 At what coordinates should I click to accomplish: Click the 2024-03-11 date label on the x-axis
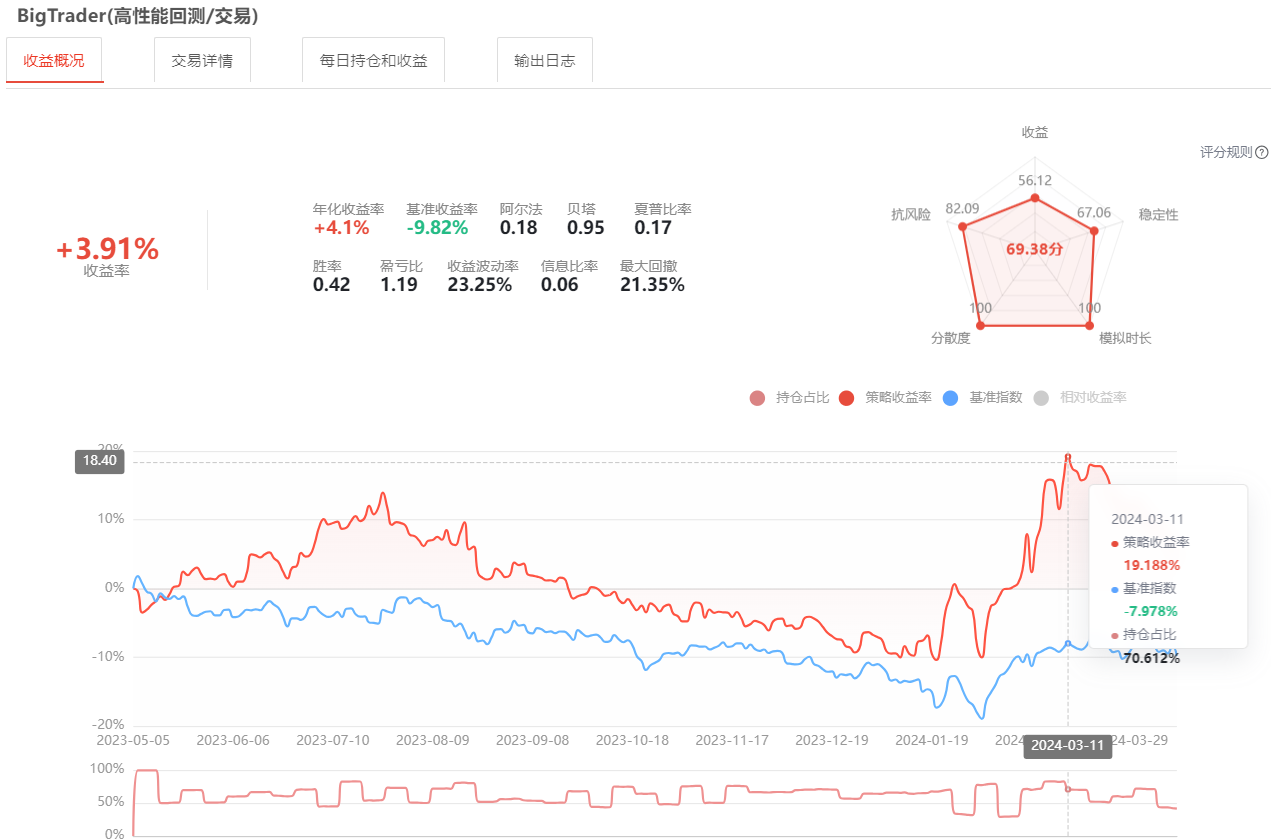[x=1067, y=745]
